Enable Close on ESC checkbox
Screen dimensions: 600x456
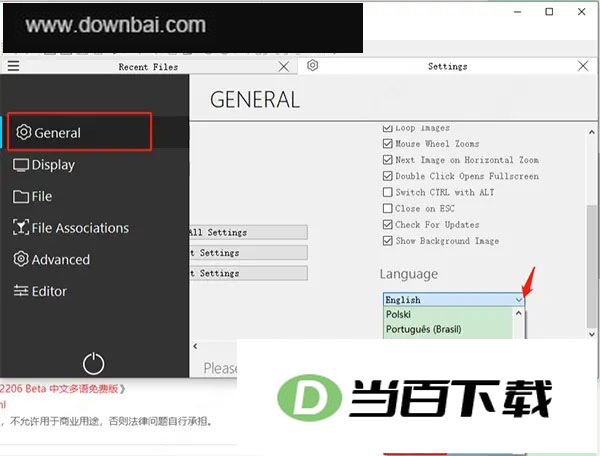click(x=388, y=208)
